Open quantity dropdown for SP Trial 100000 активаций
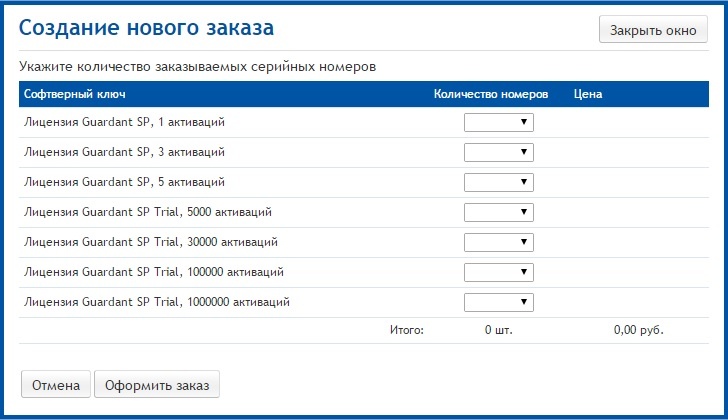This screenshot has width=728, height=420. point(498,272)
